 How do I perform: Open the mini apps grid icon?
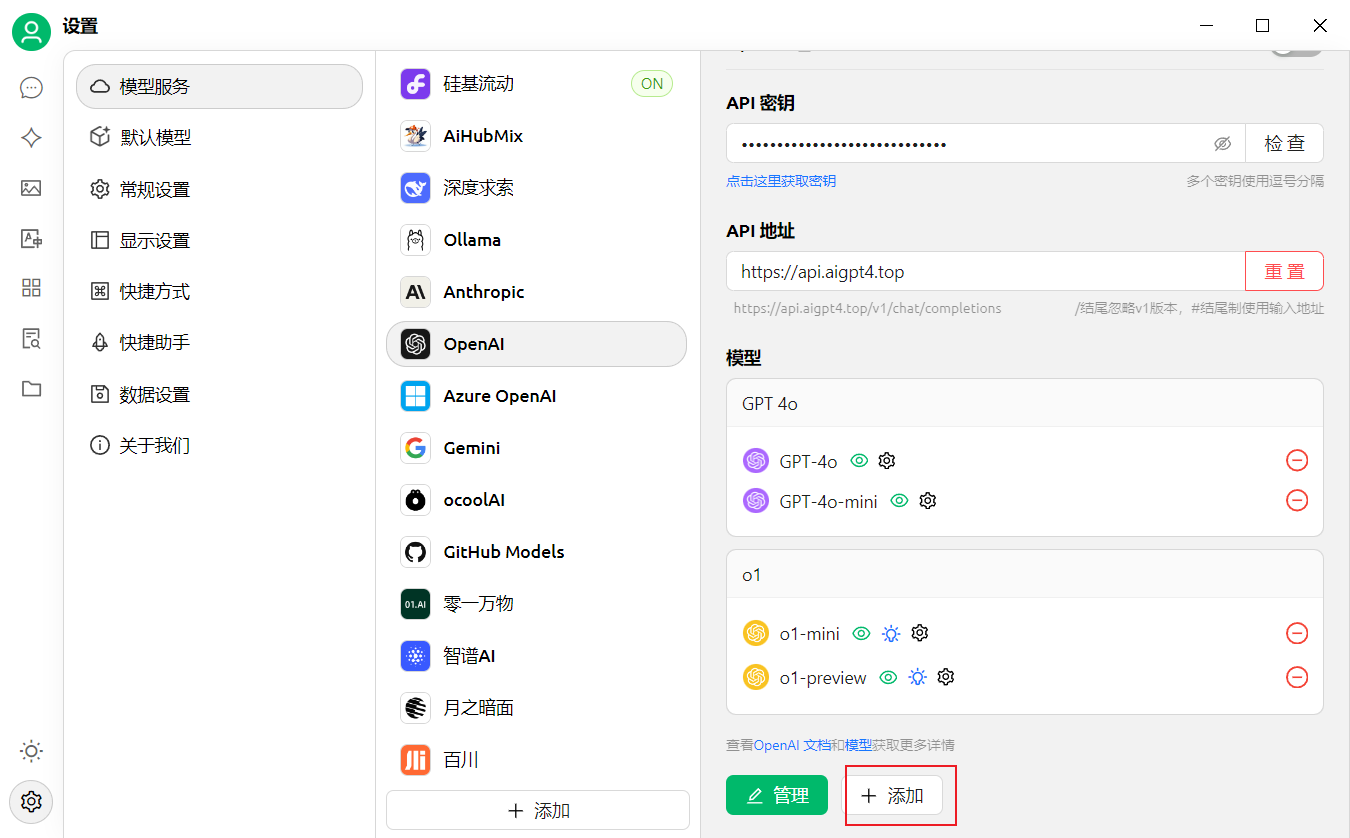[x=32, y=288]
